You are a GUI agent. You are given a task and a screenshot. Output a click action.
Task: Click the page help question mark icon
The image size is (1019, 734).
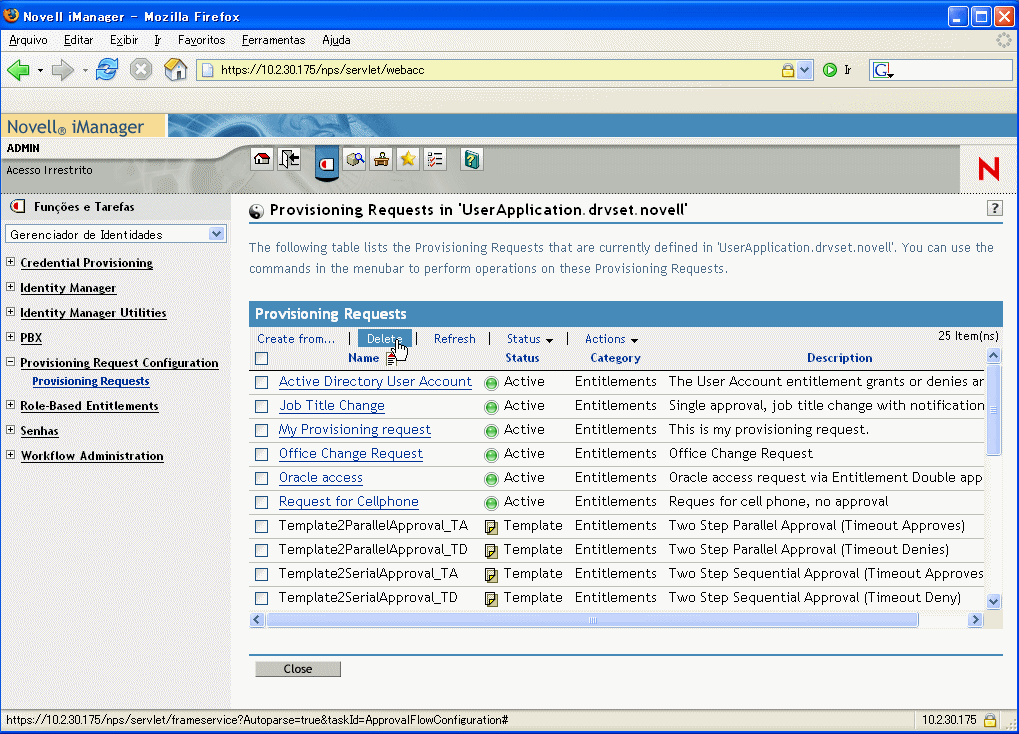point(994,208)
